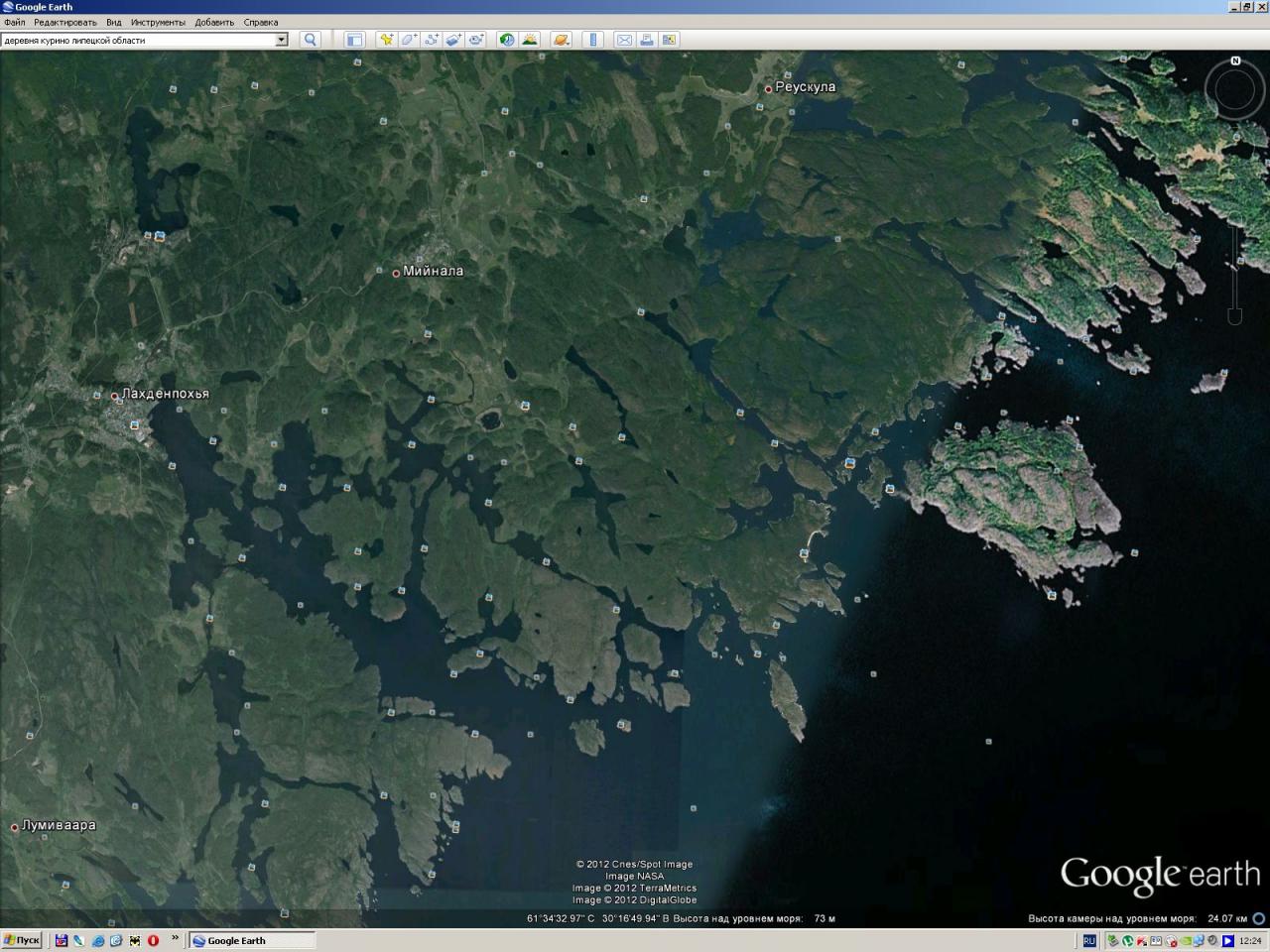The image size is (1270, 952).
Task: Select the add polygon tool
Action: 408,40
